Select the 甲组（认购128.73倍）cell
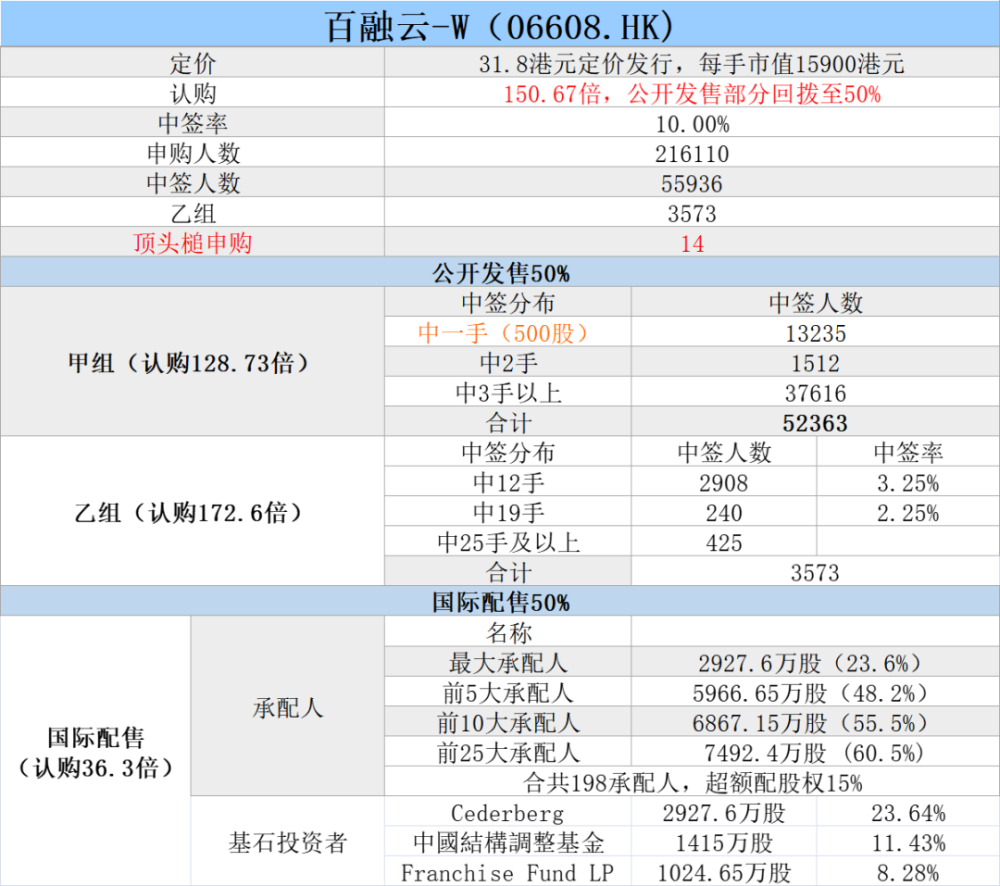Screen dimensions: 1000x886 (192, 363)
